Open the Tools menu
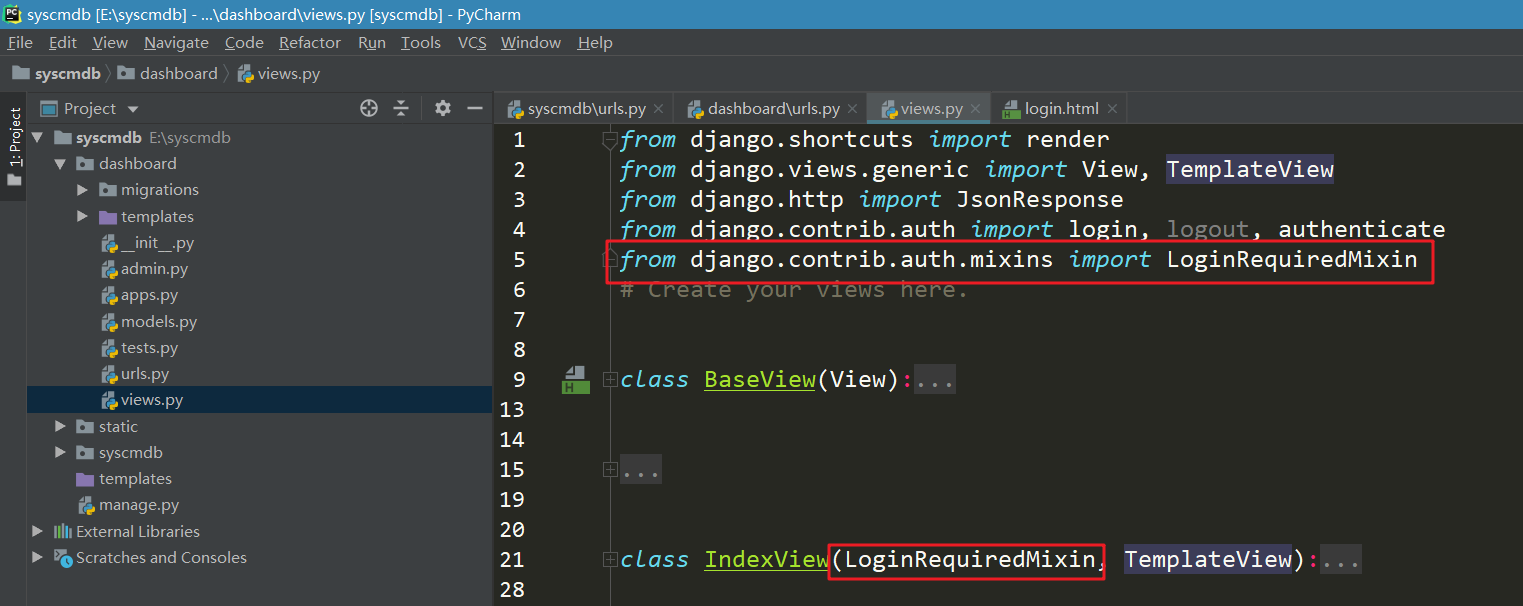Screen dimensions: 1523x606 tap(421, 42)
